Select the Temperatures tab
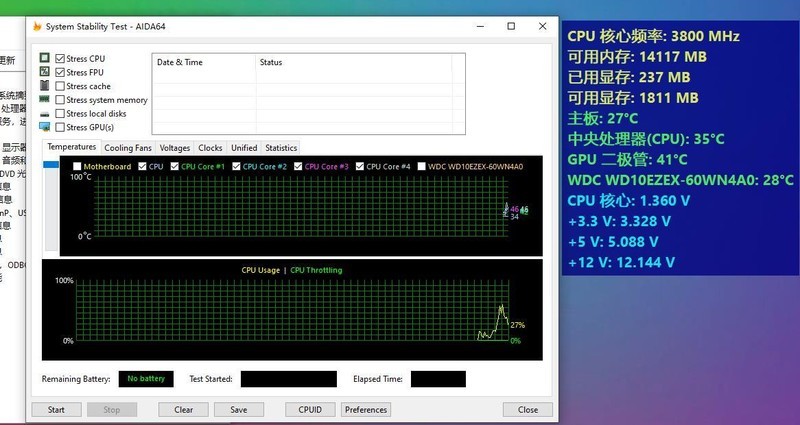 pos(71,147)
